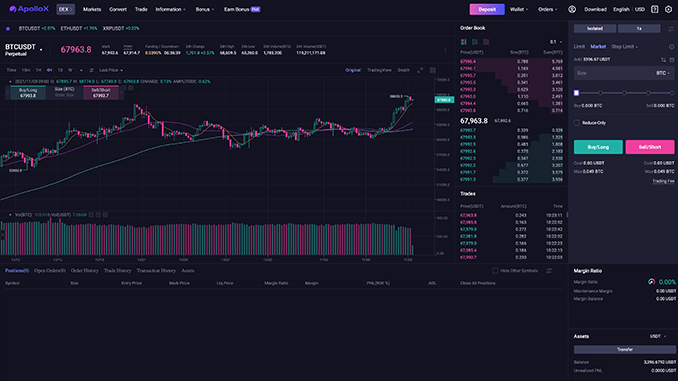
Task: Click the order size slider handle
Action: pos(576,93)
